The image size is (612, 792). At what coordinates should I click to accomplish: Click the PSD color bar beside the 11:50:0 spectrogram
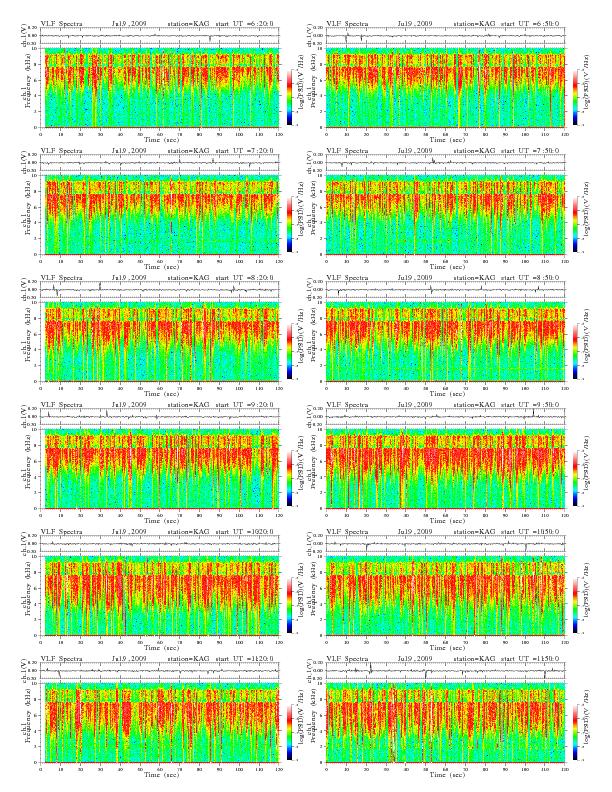[575, 732]
